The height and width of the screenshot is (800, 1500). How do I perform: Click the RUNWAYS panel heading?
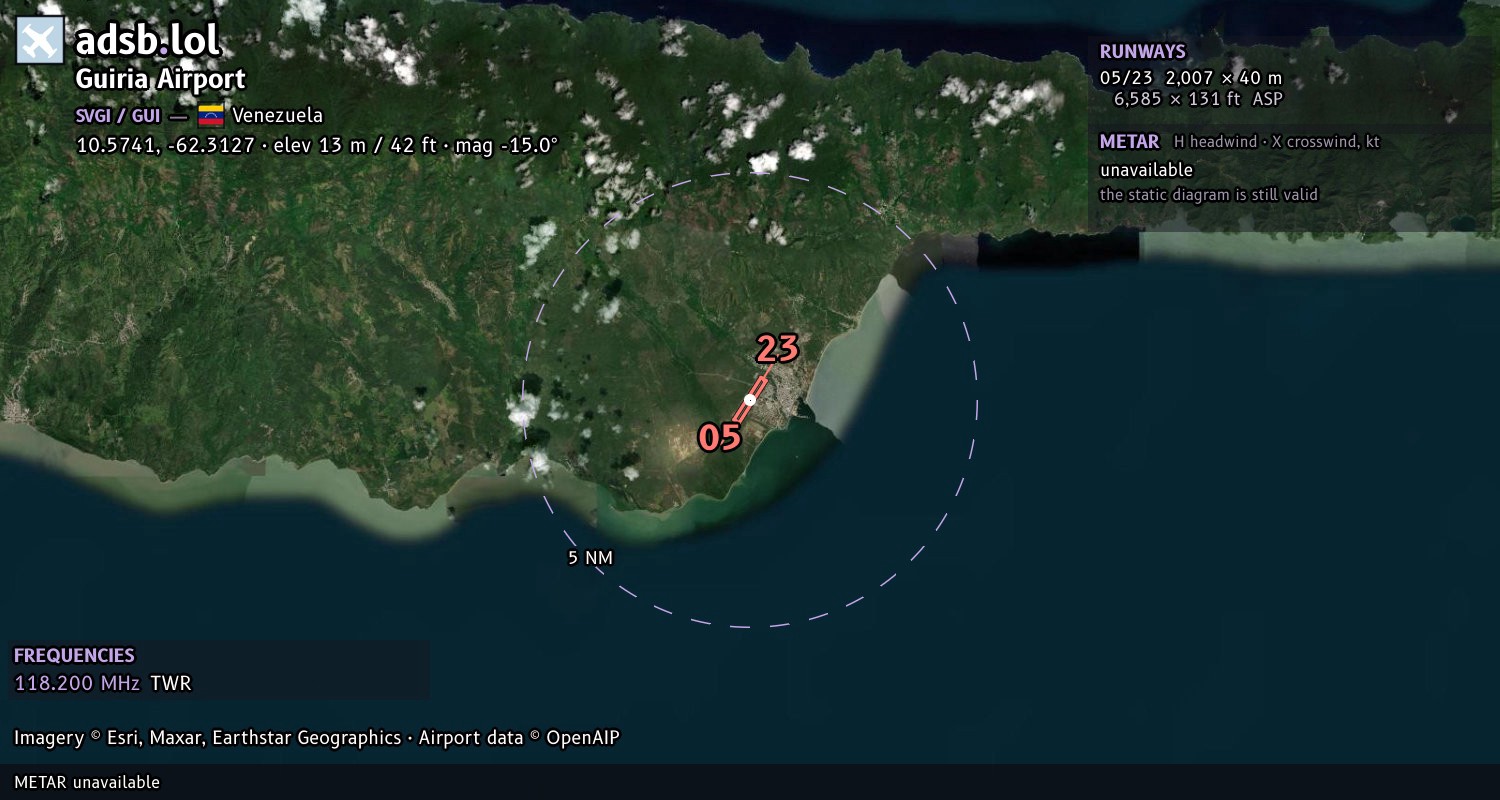click(1142, 52)
